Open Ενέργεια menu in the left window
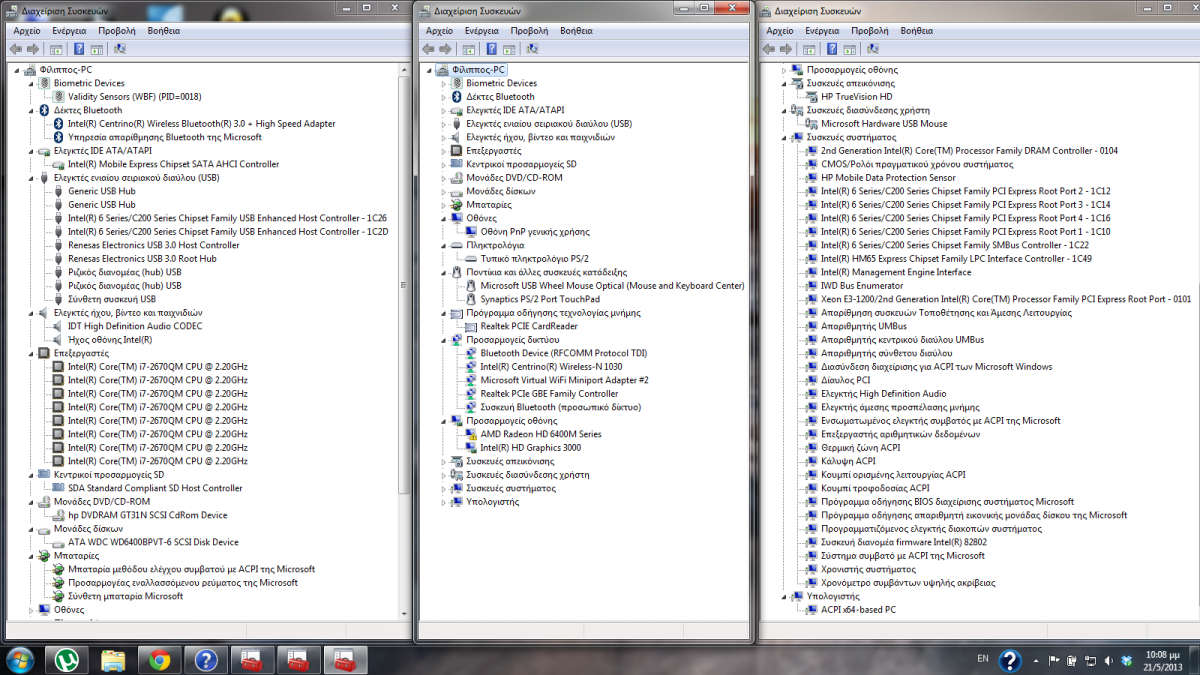1200x675 pixels. click(70, 31)
